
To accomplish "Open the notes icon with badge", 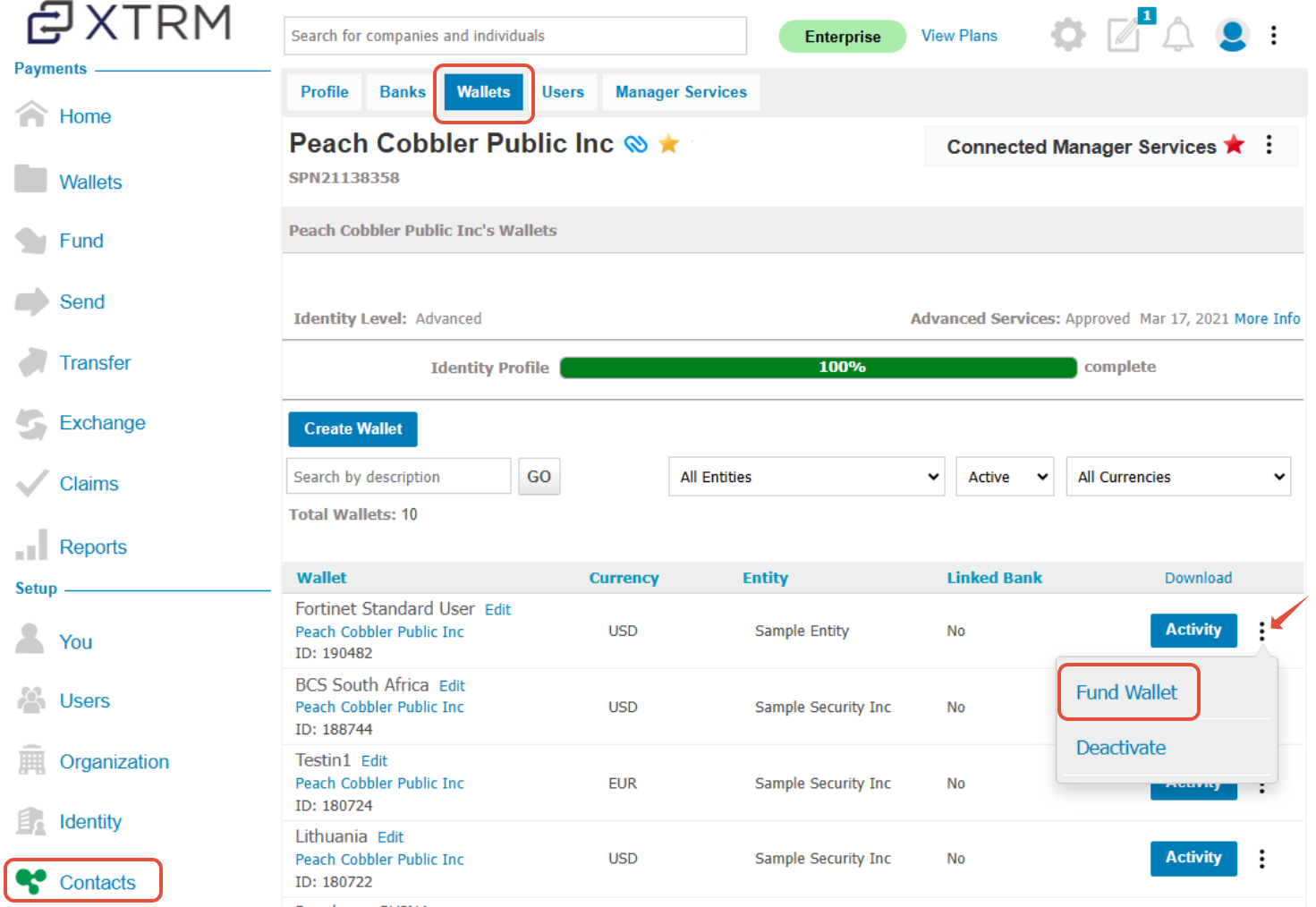I will click(x=1125, y=34).
